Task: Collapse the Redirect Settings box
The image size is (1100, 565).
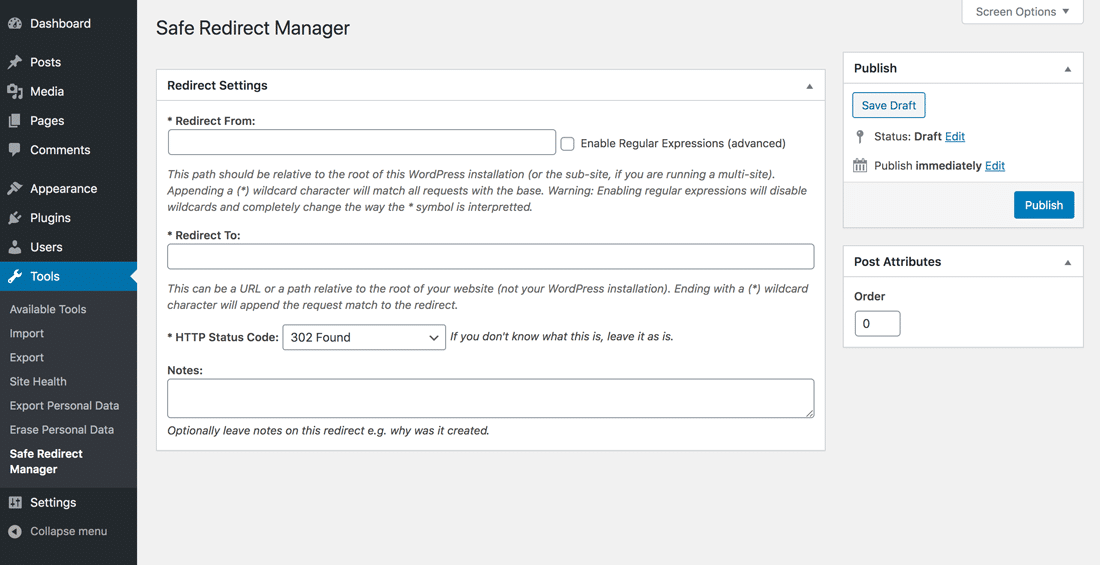Action: click(x=810, y=86)
